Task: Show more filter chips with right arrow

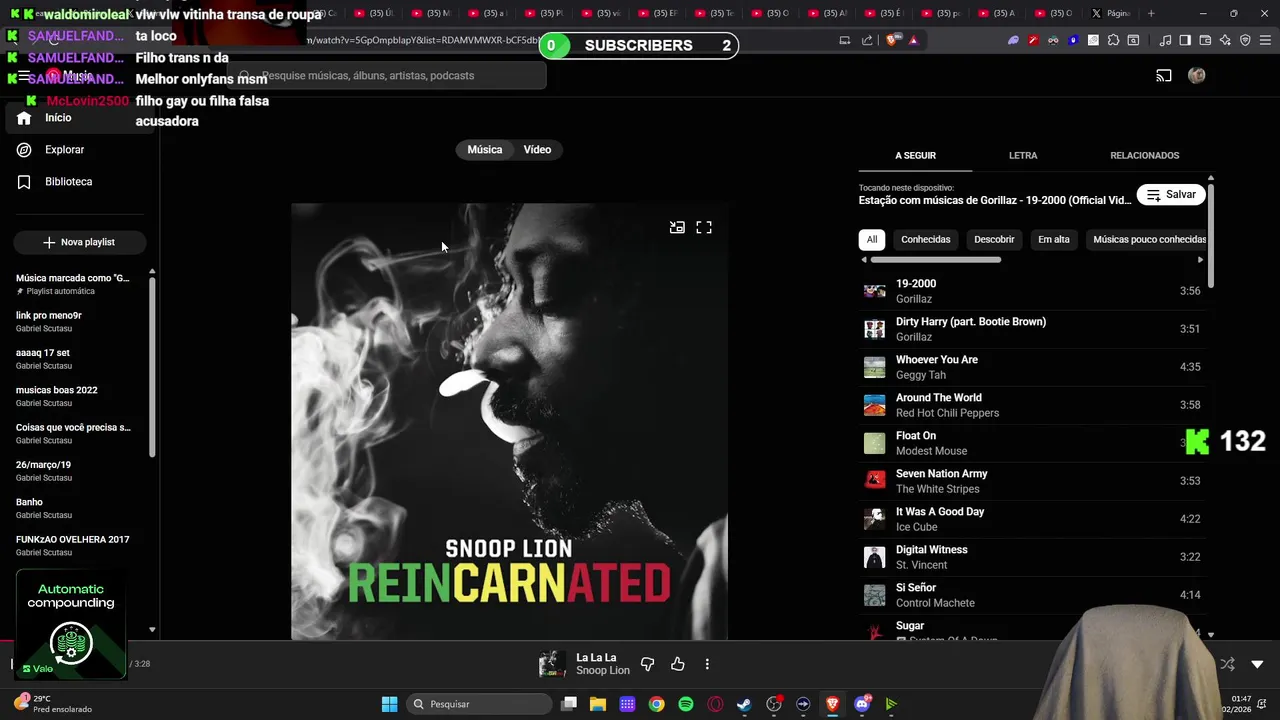Action: 1201,260
